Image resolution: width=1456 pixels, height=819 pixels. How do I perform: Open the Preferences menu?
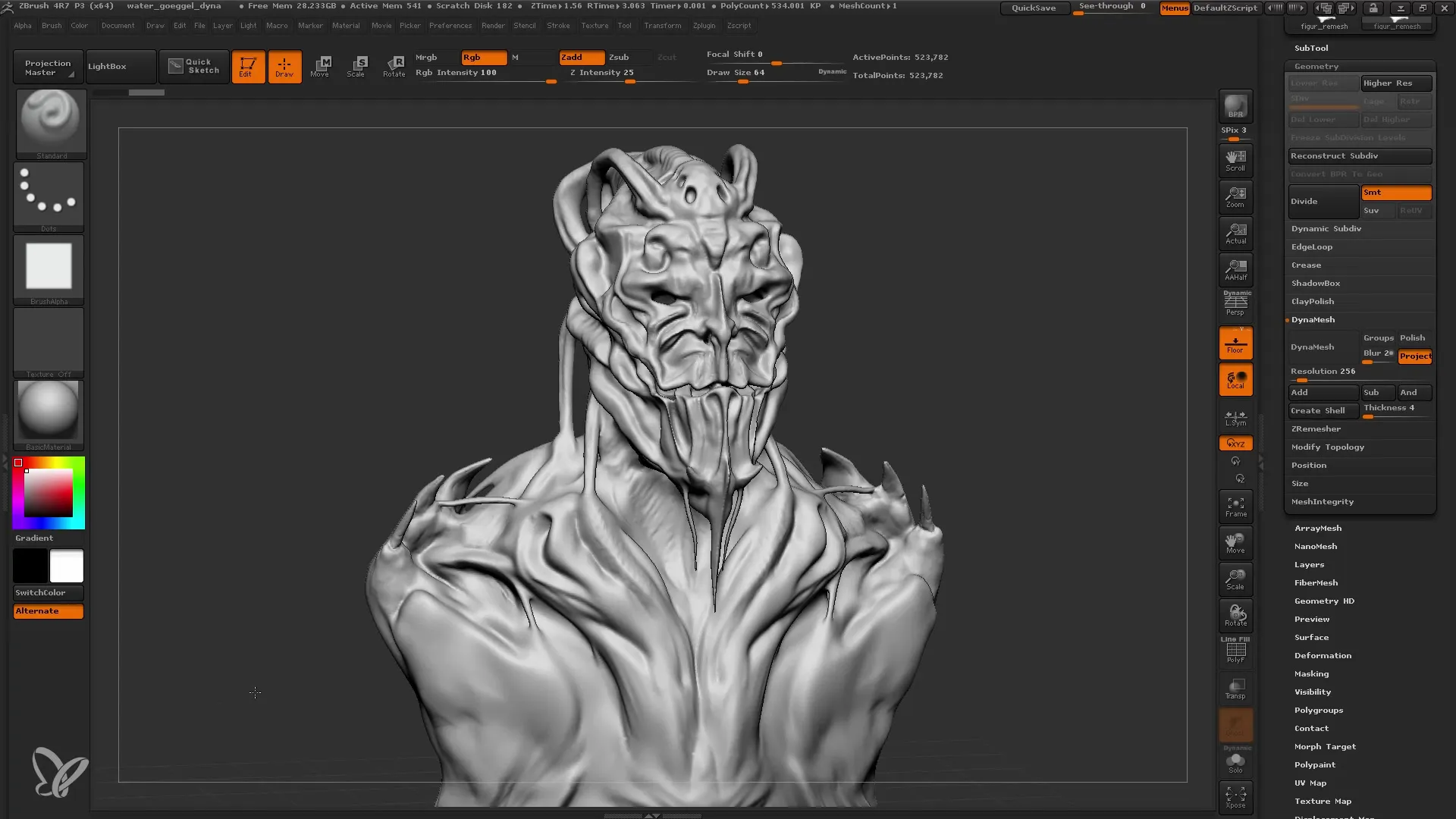tap(450, 26)
